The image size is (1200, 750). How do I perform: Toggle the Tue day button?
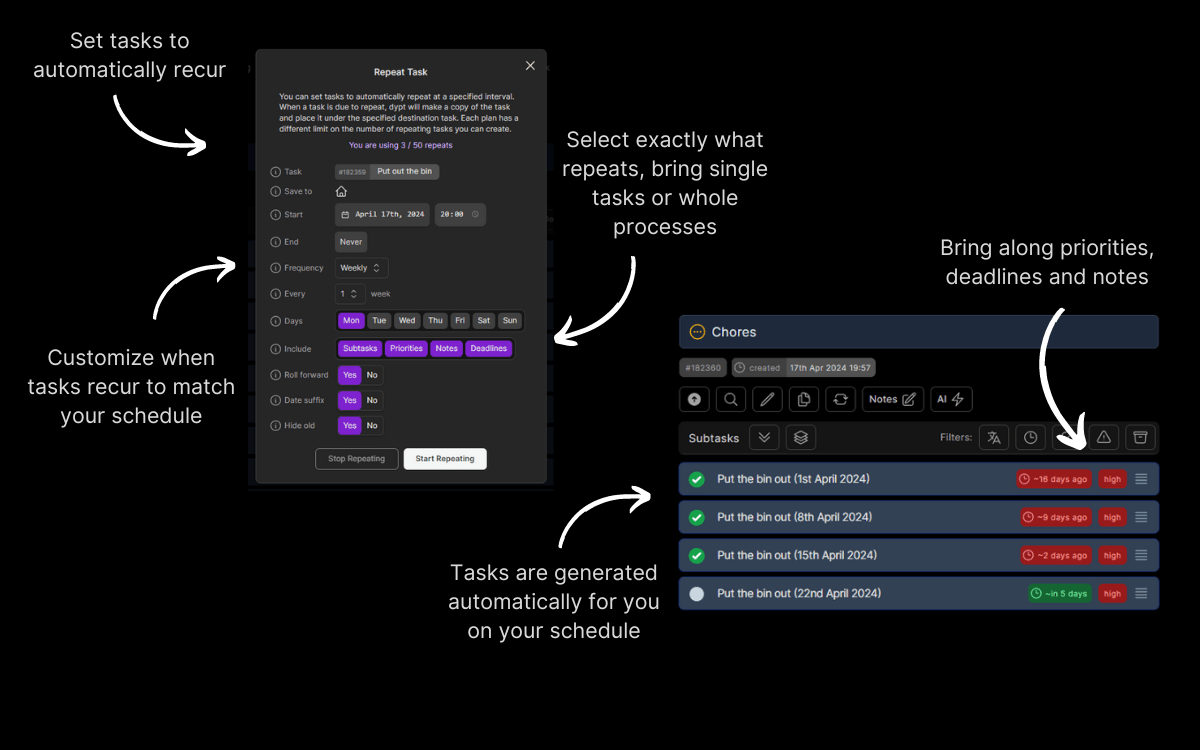(x=379, y=321)
